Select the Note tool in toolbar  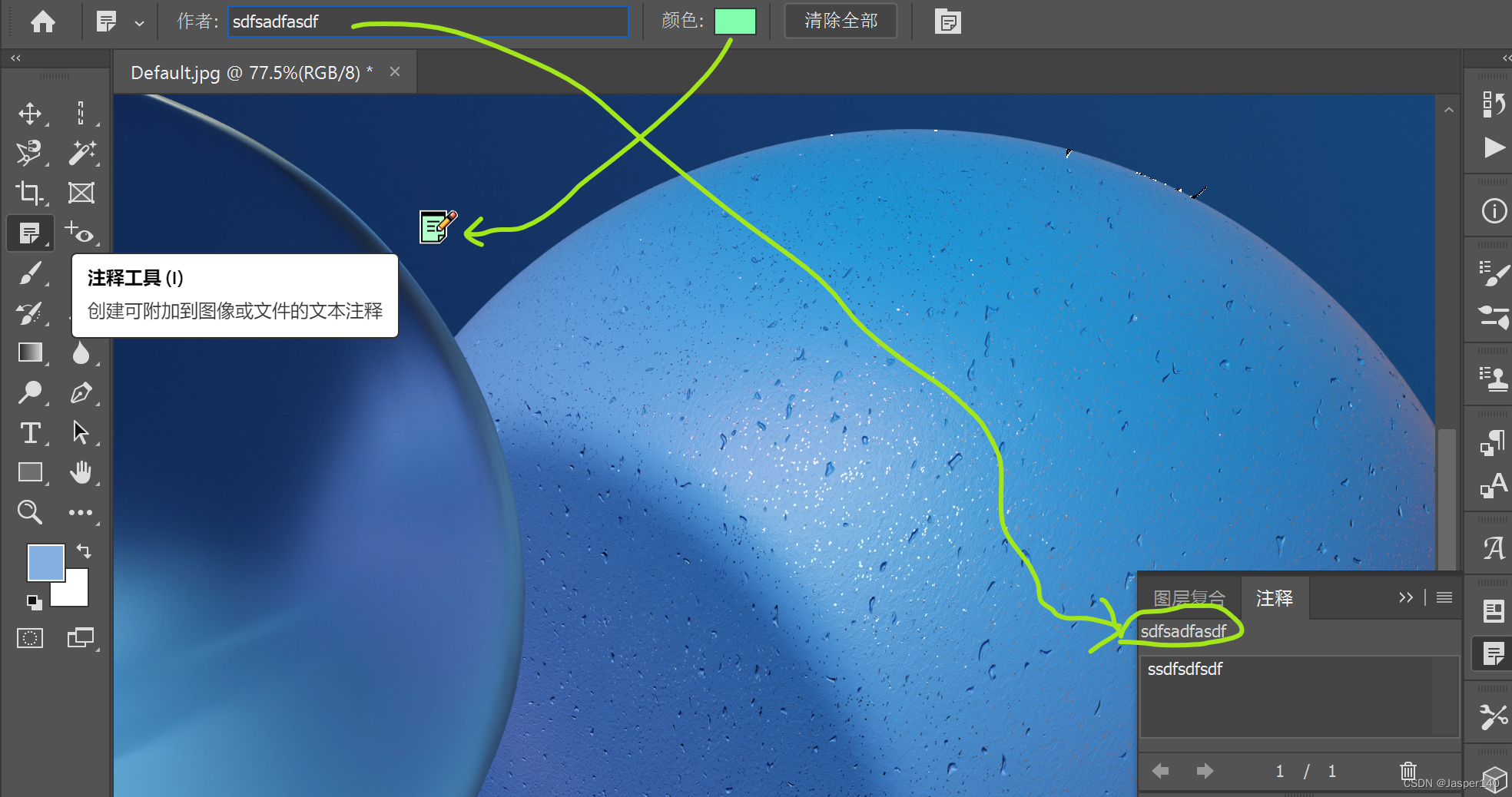(30, 233)
